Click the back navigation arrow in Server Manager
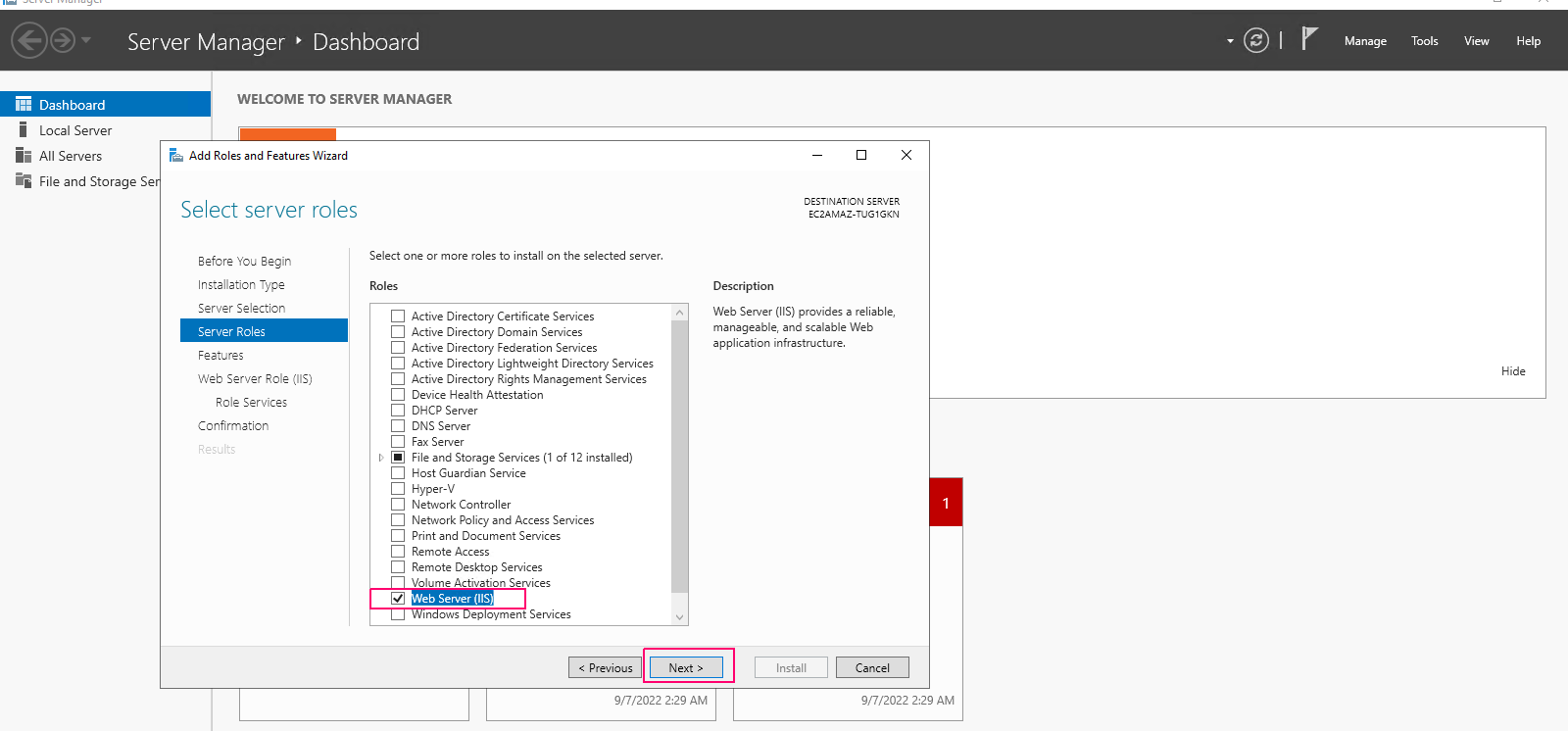Viewport: 1568px width, 731px height. (x=29, y=40)
